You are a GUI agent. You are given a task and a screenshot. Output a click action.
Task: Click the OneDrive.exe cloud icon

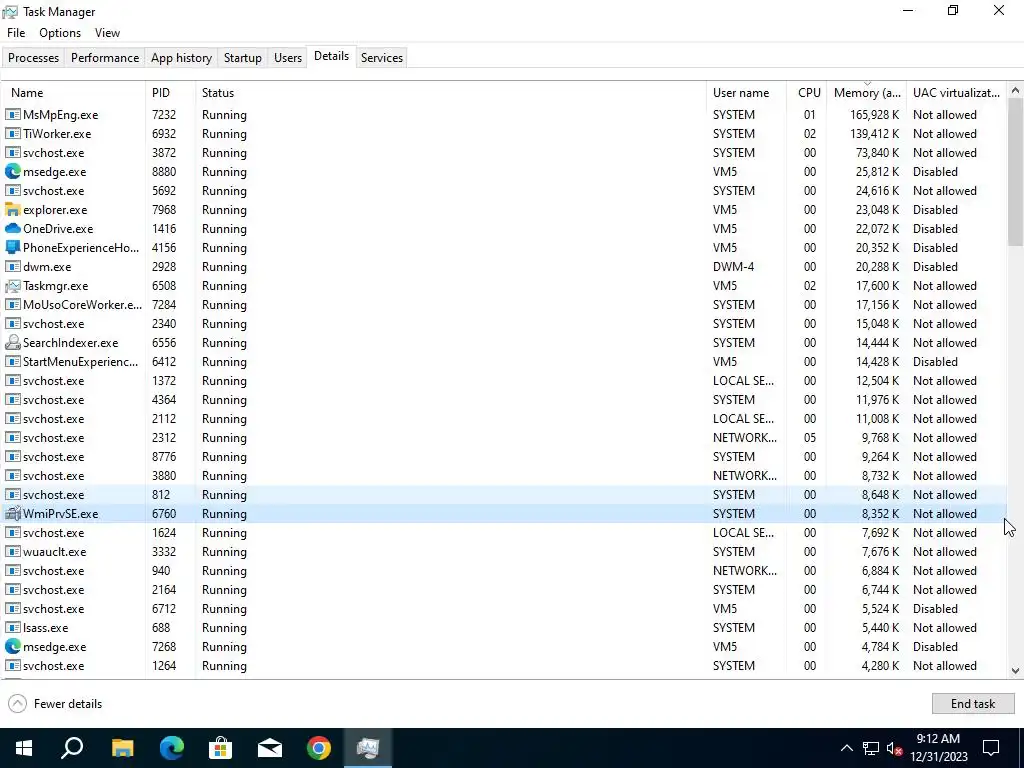point(12,229)
